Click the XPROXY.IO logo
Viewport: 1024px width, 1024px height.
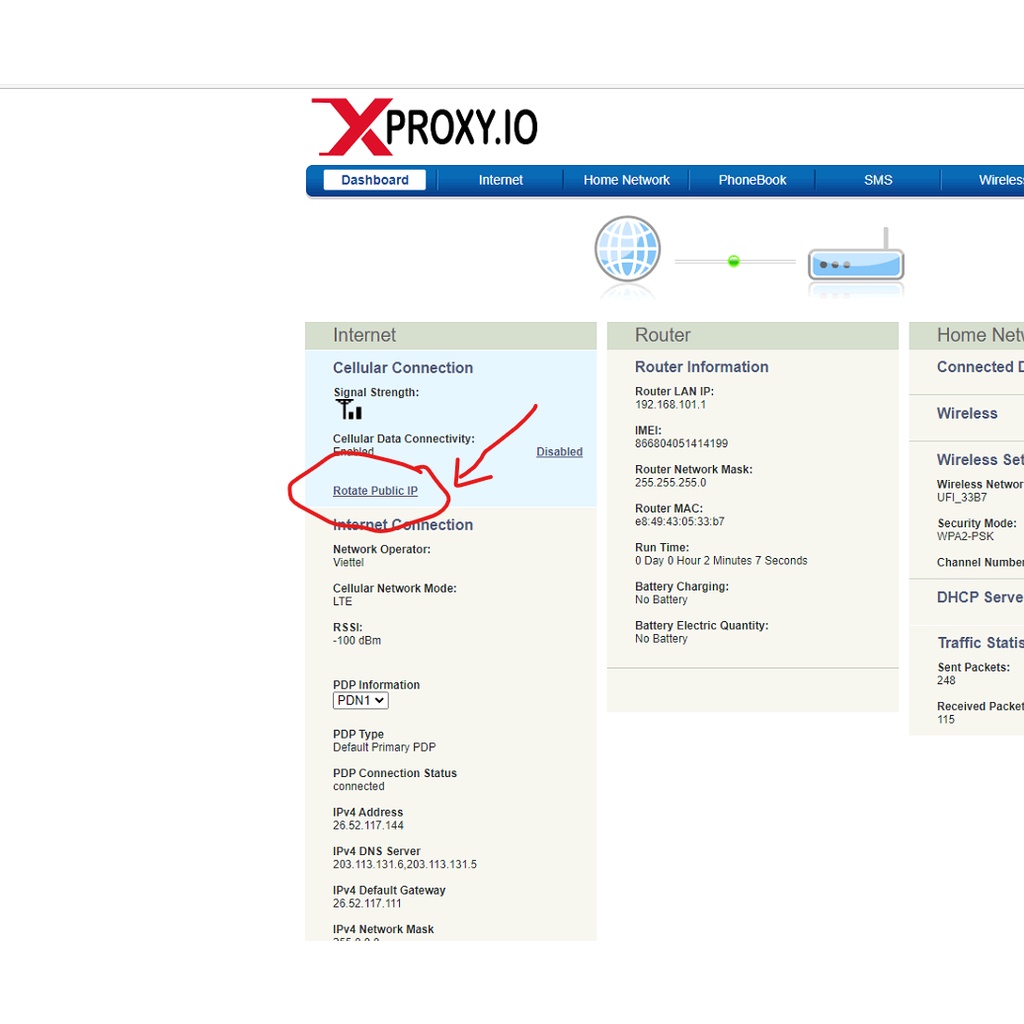coord(425,124)
